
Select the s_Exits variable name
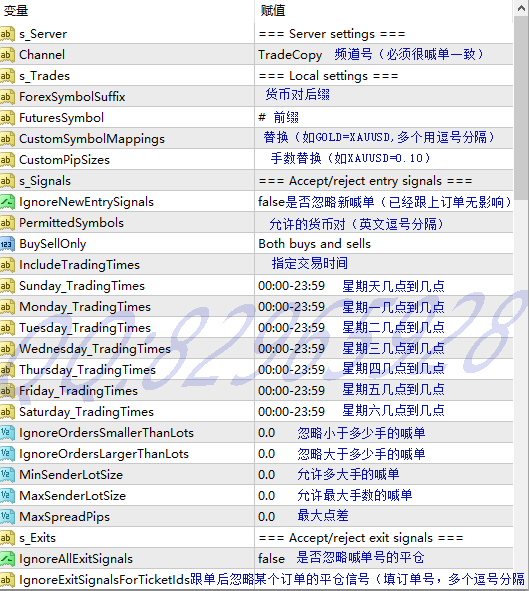coord(37,538)
